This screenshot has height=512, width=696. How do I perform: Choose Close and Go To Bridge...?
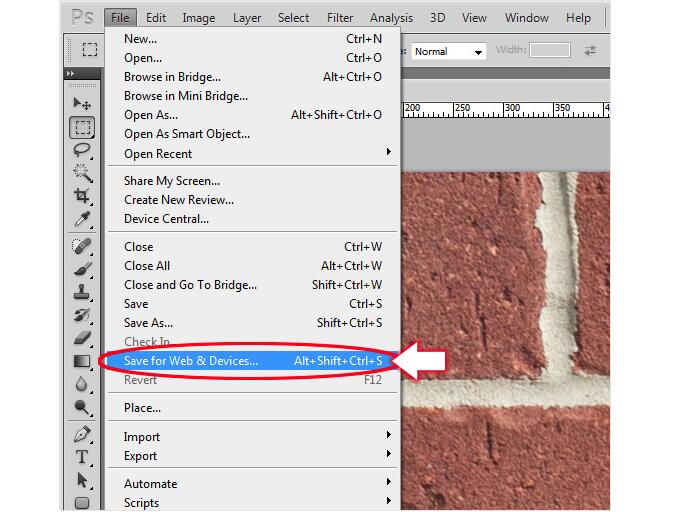click(x=252, y=285)
